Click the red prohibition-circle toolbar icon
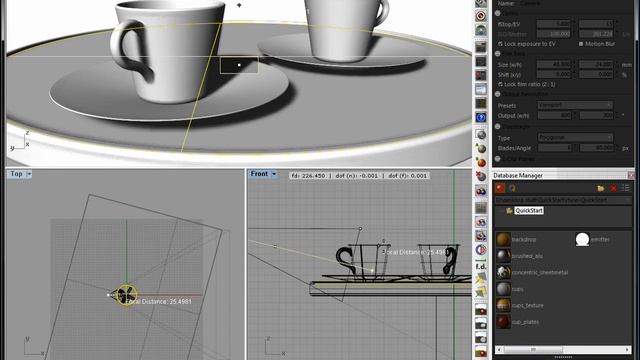Viewport: 640px width, 360px height. pyautogui.click(x=481, y=16)
